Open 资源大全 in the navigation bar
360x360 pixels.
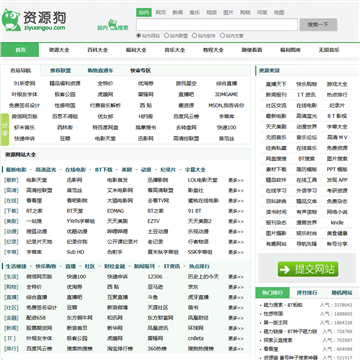[59, 50]
